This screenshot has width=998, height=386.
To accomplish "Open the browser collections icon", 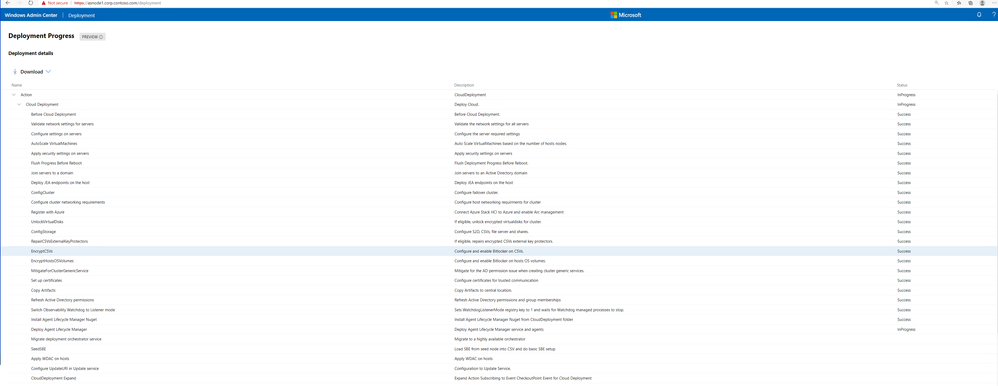I will pos(970,3).
